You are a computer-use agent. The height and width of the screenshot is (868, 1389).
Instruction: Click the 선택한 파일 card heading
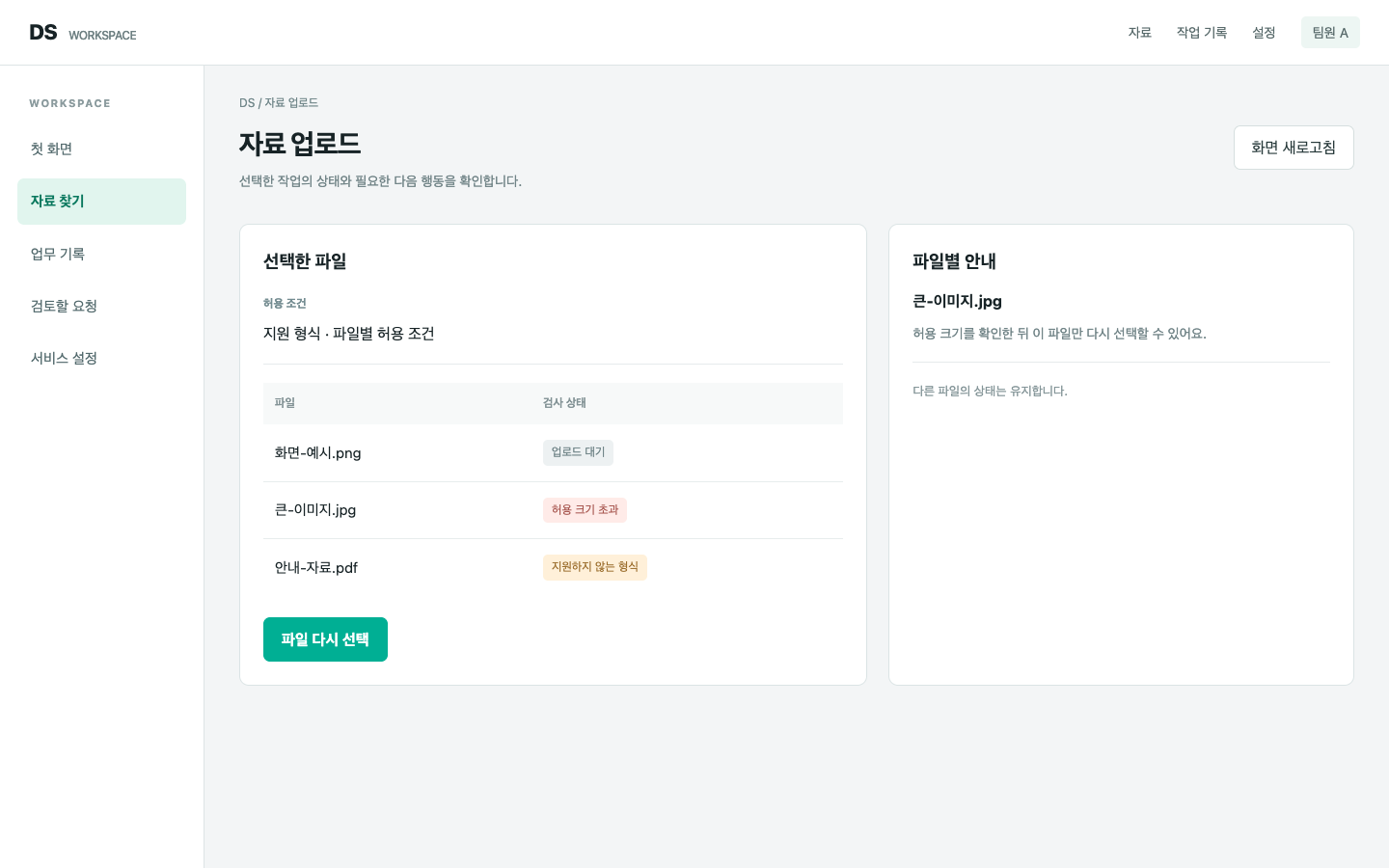[305, 261]
